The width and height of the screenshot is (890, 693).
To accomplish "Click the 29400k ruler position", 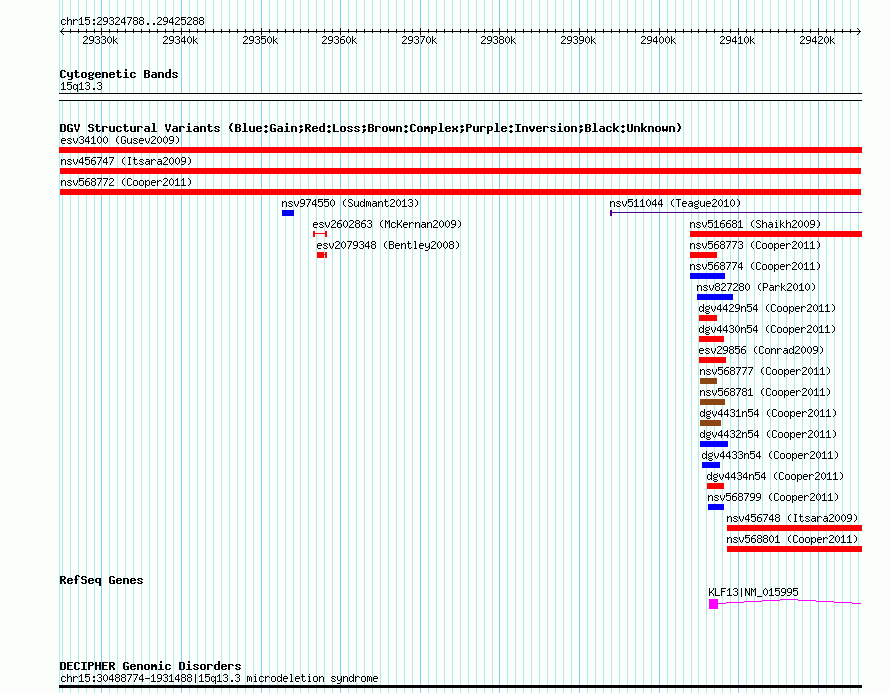I will [x=658, y=40].
